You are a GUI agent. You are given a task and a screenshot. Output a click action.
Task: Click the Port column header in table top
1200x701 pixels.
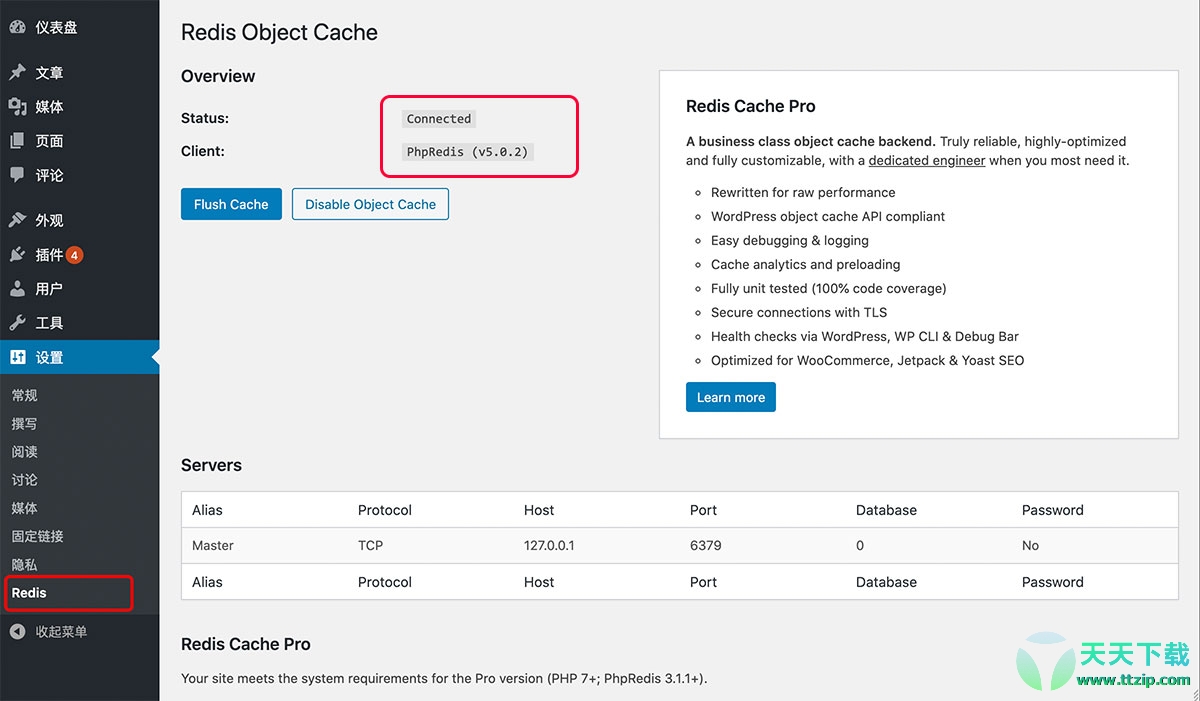coord(703,510)
